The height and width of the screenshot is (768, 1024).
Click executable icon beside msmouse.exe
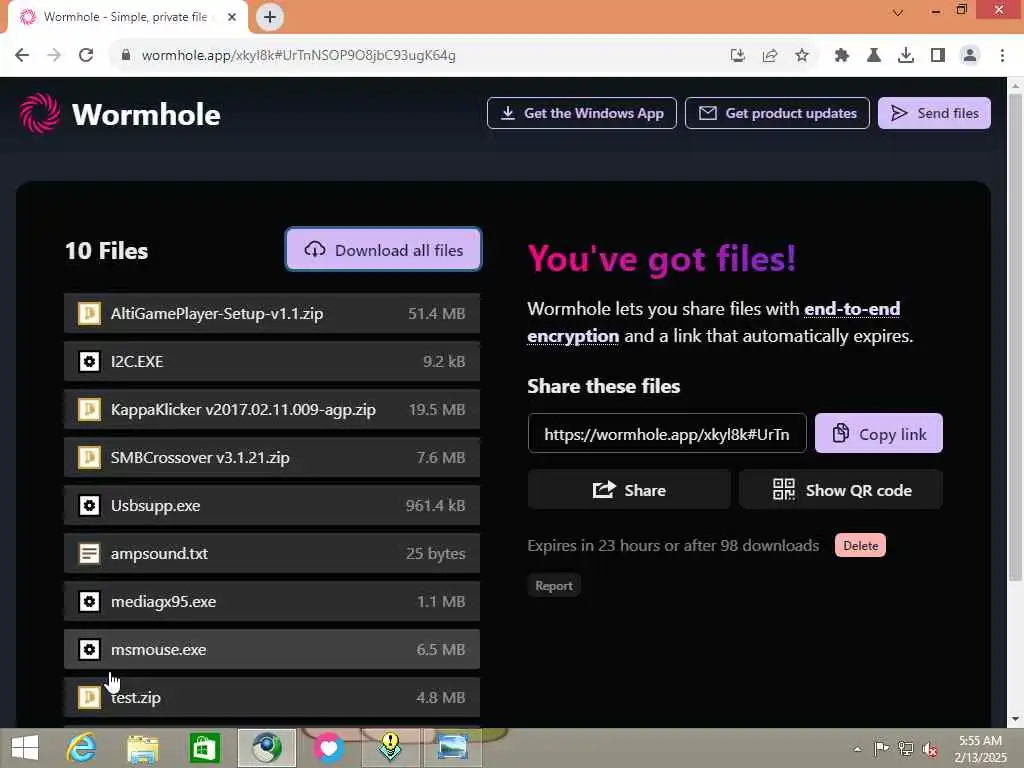[x=89, y=649]
